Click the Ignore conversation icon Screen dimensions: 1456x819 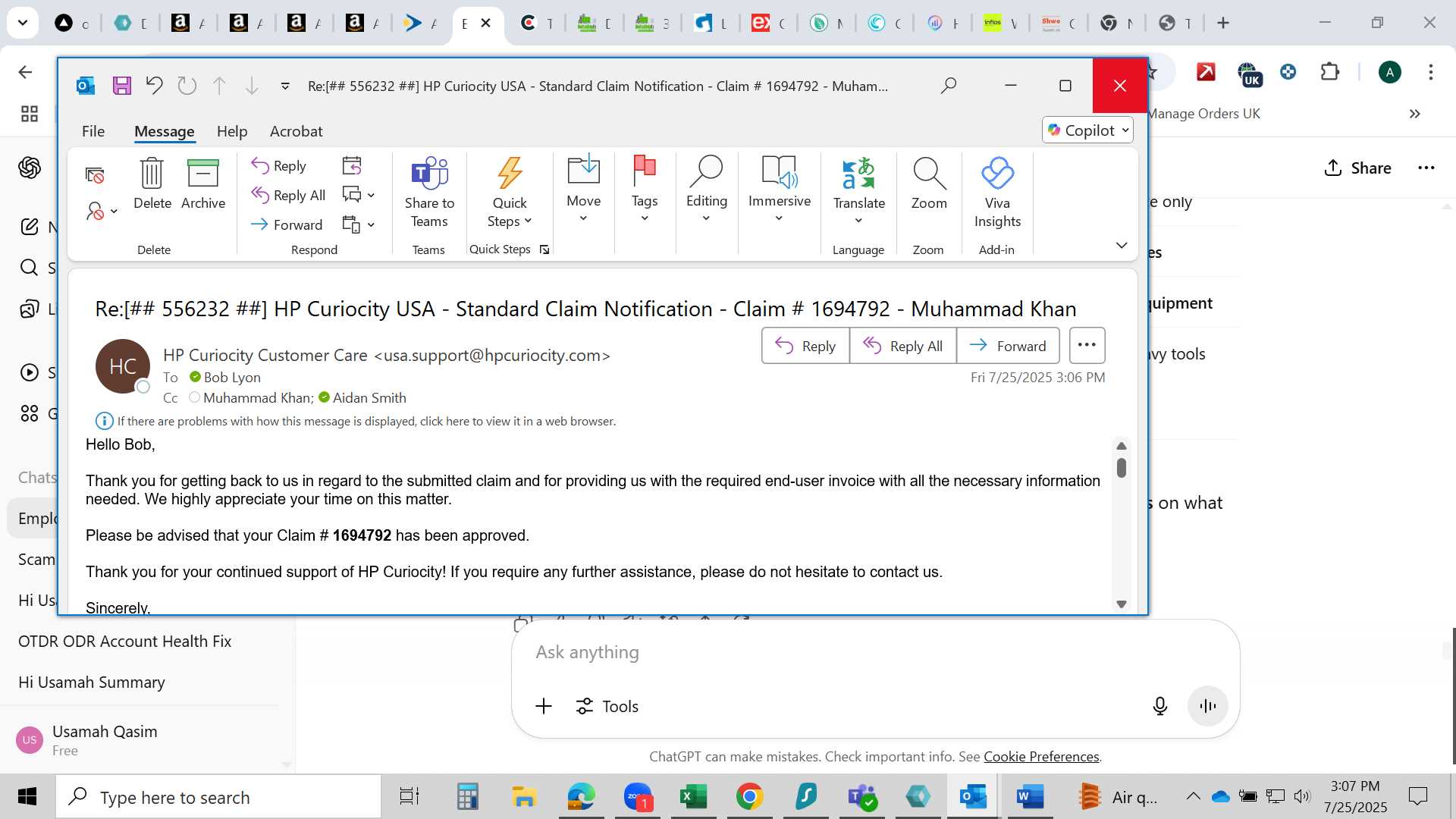tap(95, 175)
